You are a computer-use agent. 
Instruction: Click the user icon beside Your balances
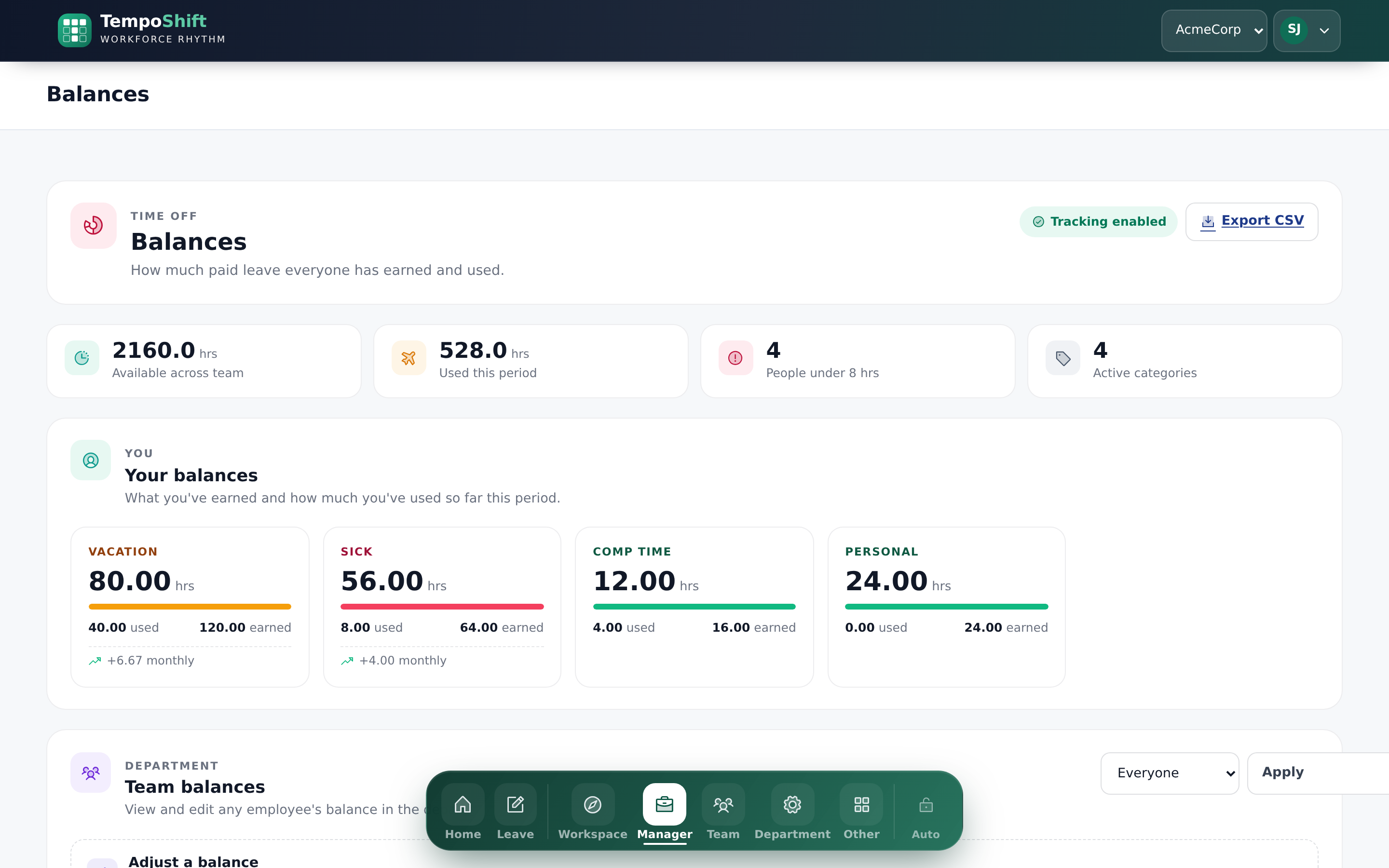coord(91,461)
